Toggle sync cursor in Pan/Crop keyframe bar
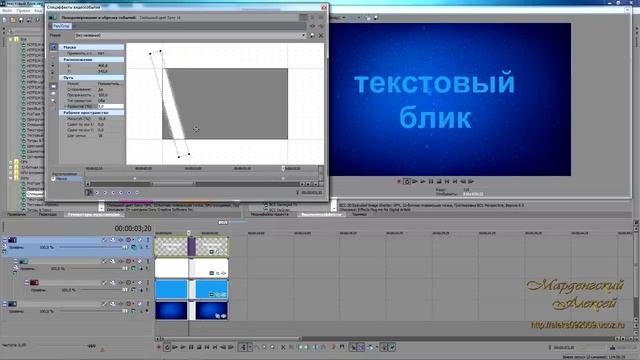Viewport: 640px width, 360px height. [x=89, y=192]
